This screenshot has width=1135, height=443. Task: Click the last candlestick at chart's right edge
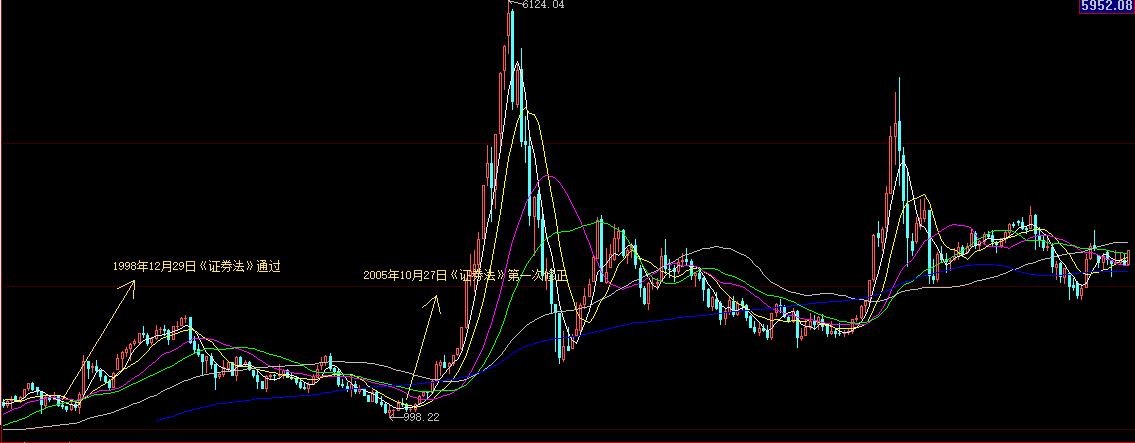click(x=1126, y=260)
